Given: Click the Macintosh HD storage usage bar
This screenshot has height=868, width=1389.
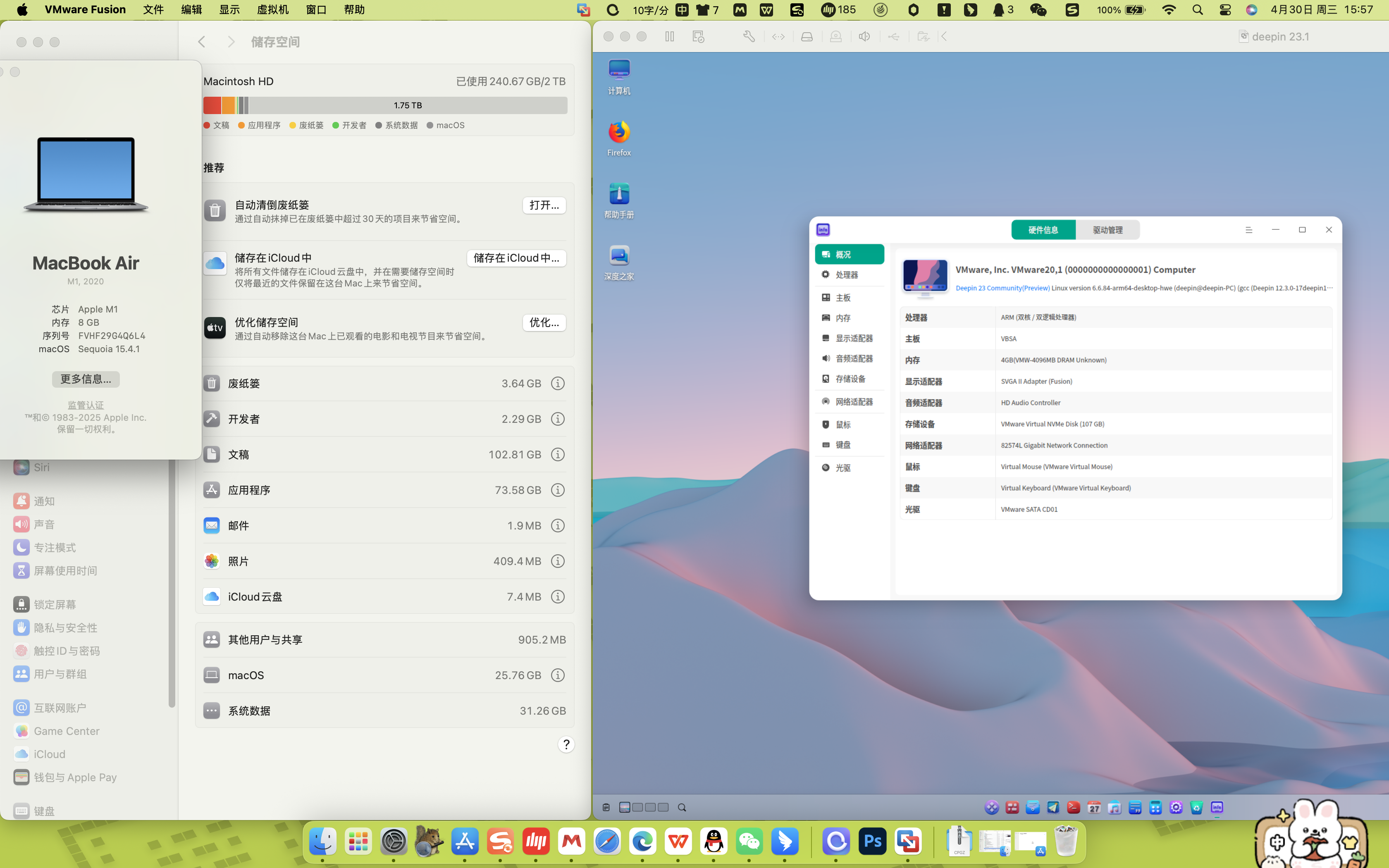Looking at the screenshot, I should (385, 106).
